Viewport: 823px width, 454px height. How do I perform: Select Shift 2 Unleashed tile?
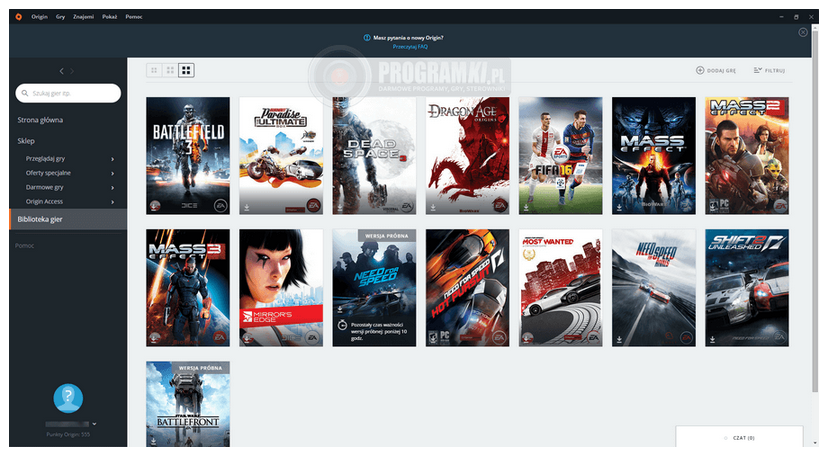point(747,288)
